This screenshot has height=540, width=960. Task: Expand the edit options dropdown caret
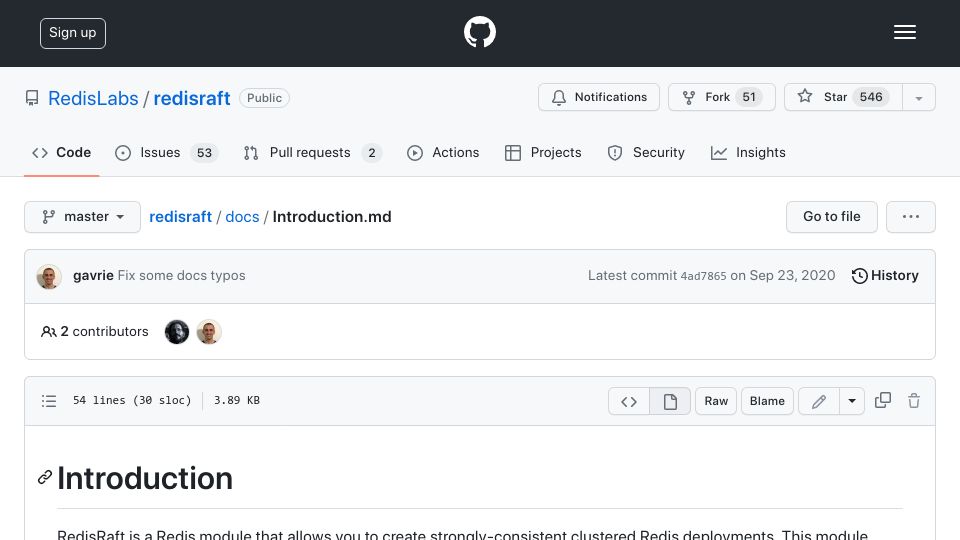tap(852, 401)
